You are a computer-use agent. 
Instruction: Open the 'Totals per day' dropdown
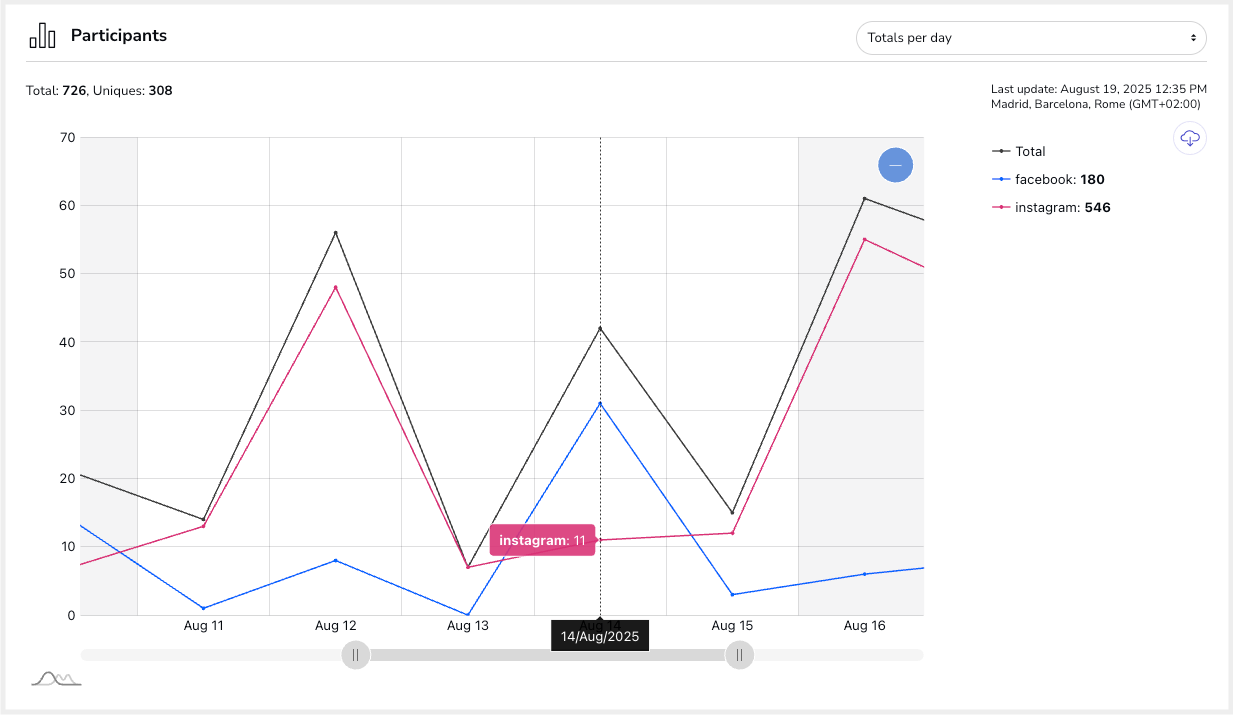1031,38
